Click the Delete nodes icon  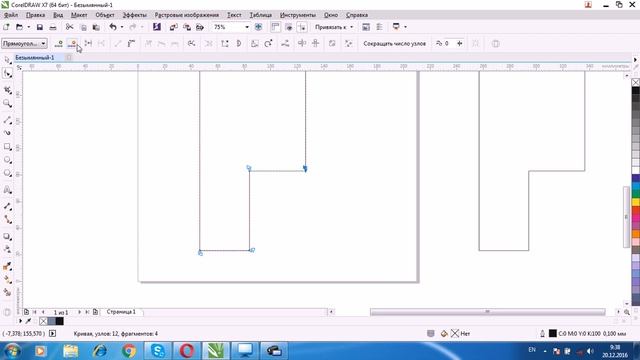72,43
